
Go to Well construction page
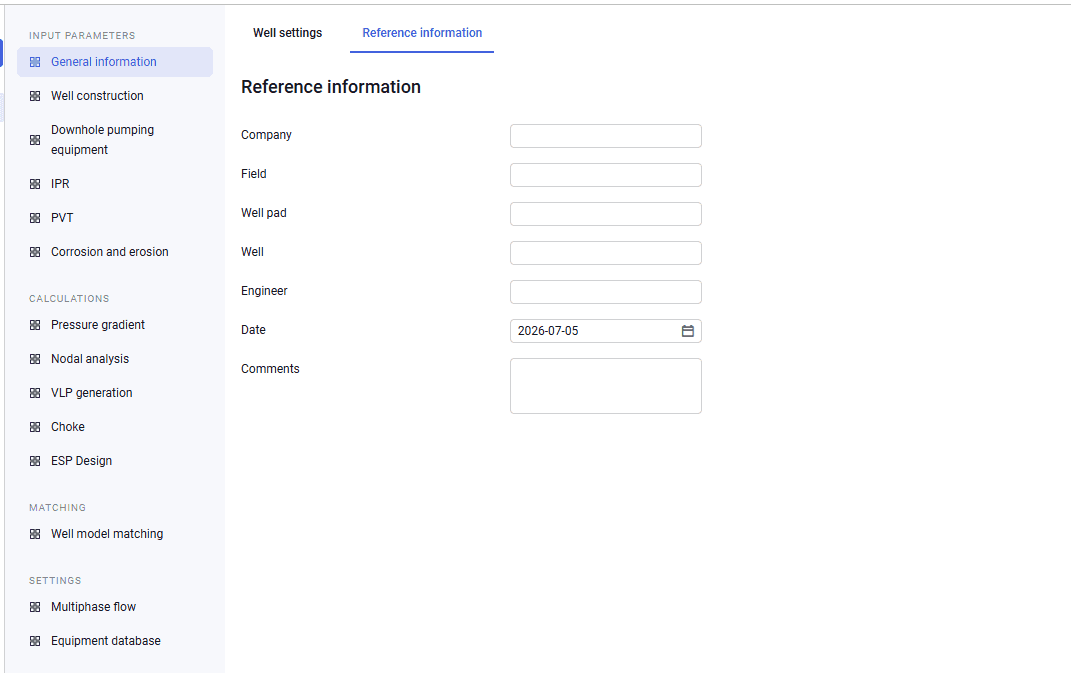115,96
